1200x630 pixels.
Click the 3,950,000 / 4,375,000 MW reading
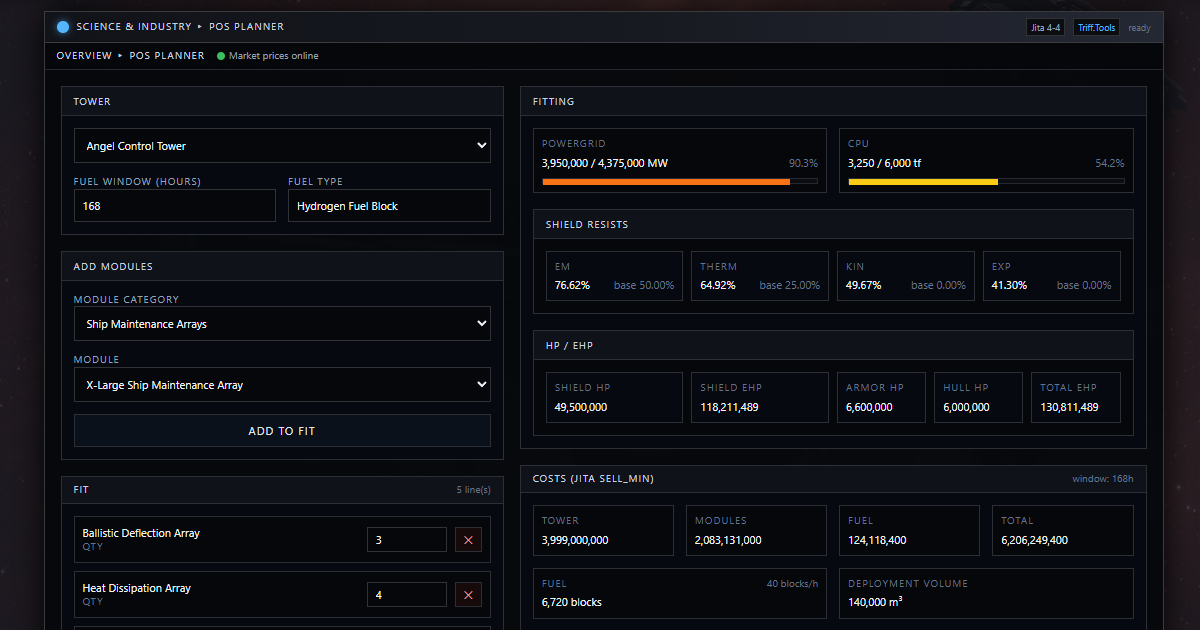coord(605,163)
